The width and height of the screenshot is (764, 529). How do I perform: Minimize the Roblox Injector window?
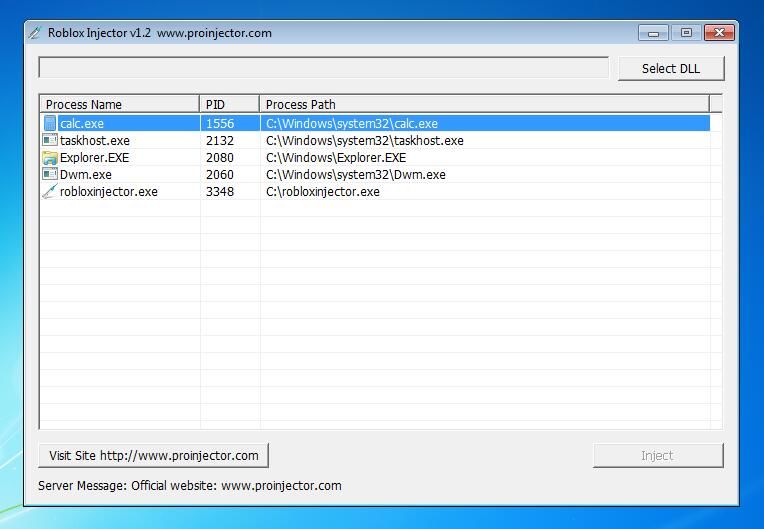(653, 33)
